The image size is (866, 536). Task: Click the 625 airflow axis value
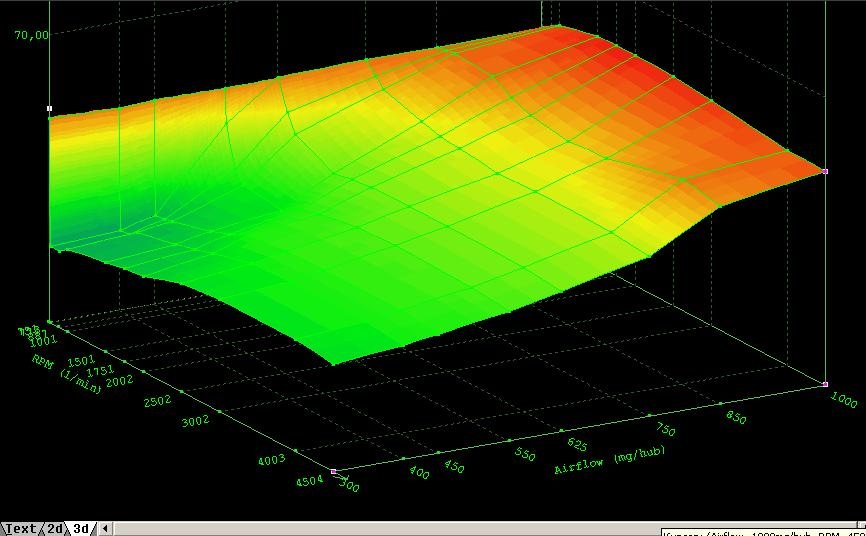[577, 444]
